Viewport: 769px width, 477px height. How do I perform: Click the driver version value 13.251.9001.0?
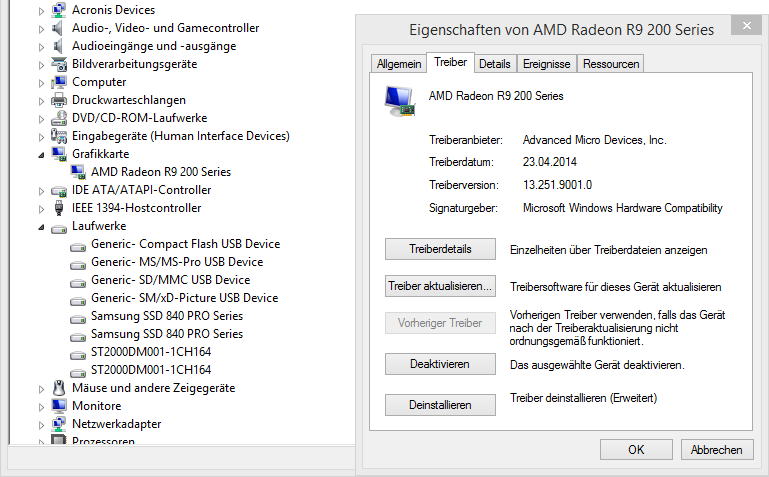[x=557, y=185]
